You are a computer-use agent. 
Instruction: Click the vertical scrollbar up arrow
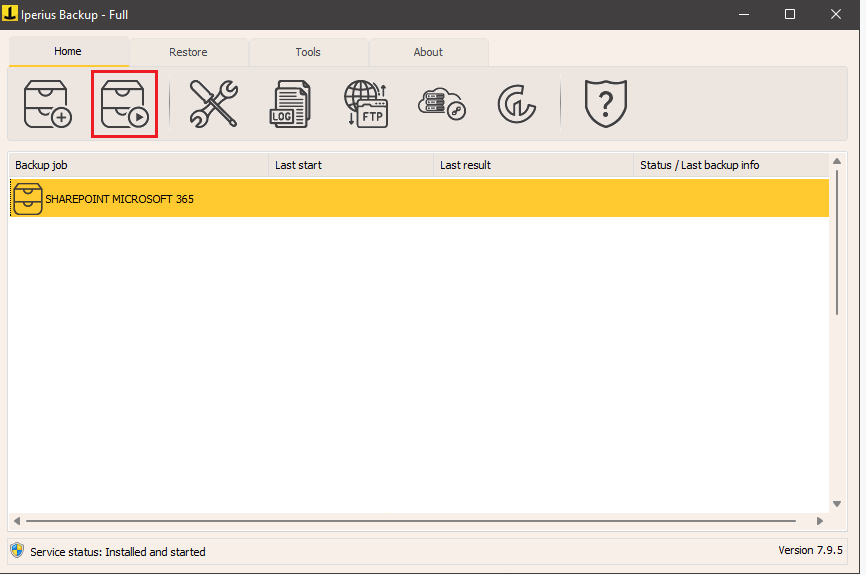[x=837, y=161]
